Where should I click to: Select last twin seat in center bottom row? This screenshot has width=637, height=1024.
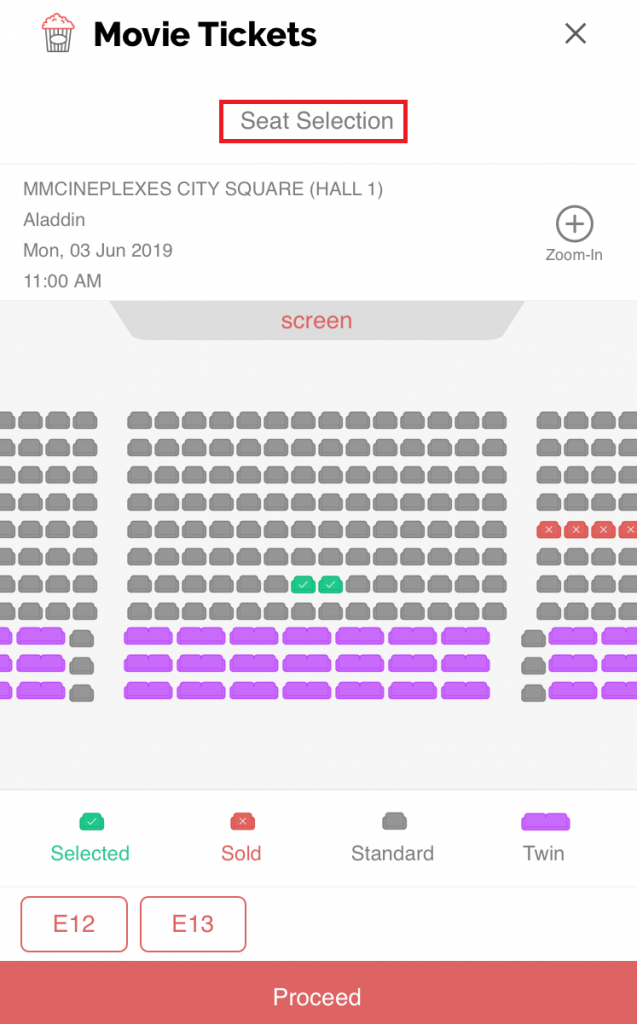pos(465,690)
